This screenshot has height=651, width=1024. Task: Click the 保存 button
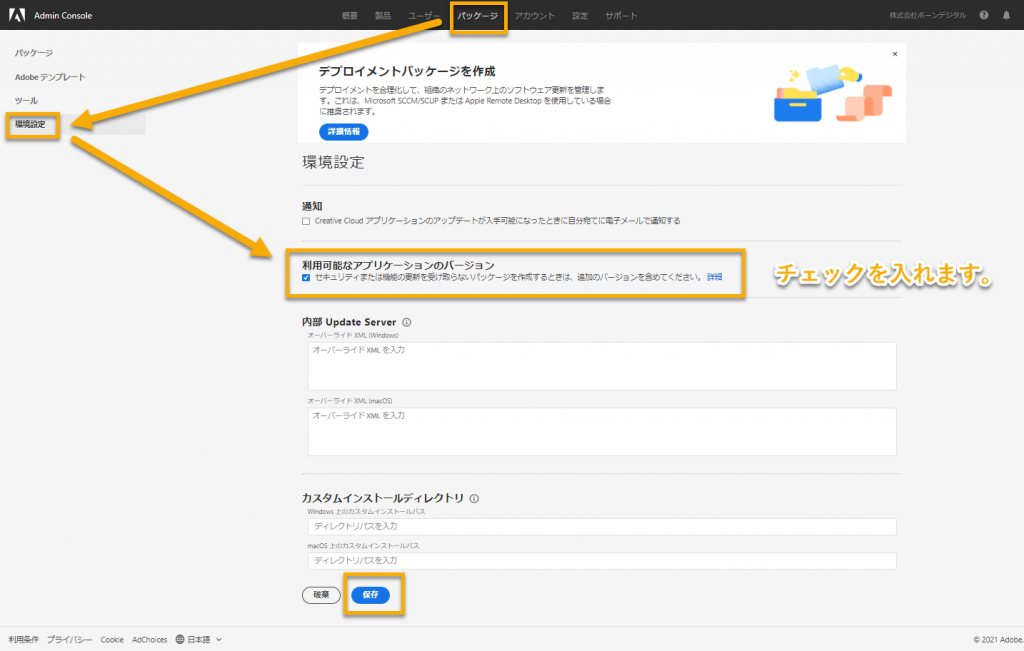[x=370, y=595]
